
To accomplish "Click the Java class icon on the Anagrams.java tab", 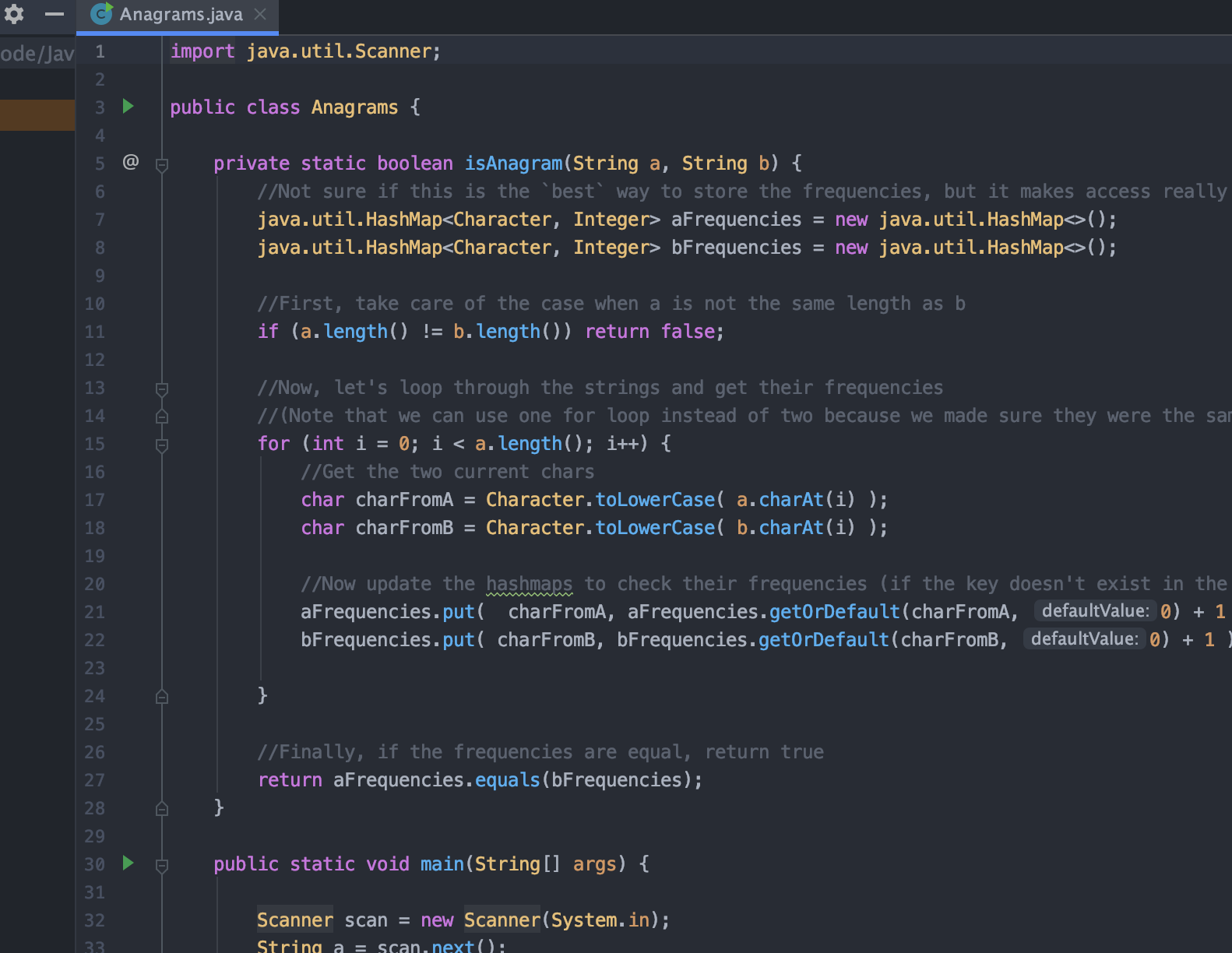I will [x=101, y=14].
